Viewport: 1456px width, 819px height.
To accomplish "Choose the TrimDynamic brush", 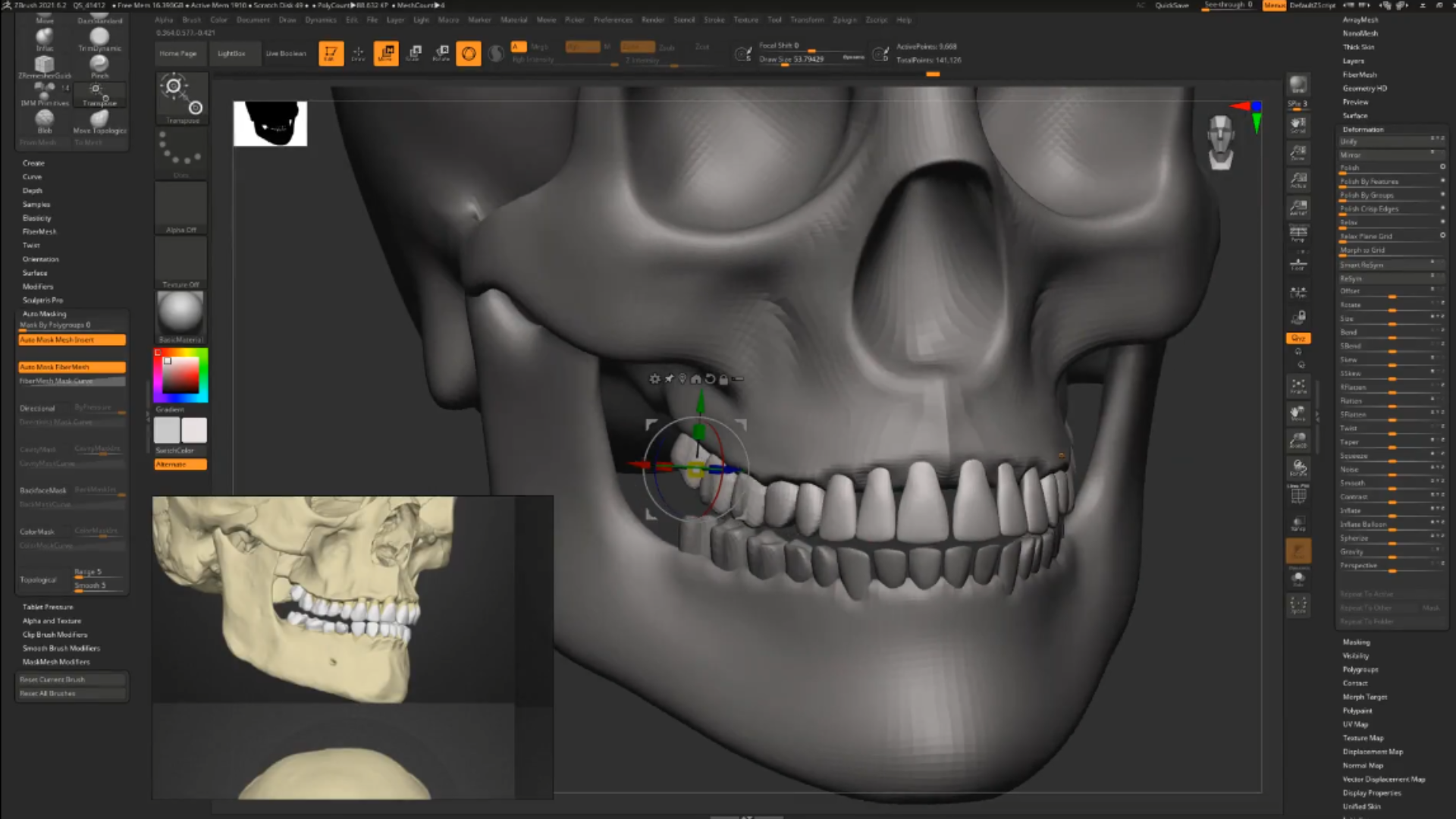I will click(x=99, y=39).
